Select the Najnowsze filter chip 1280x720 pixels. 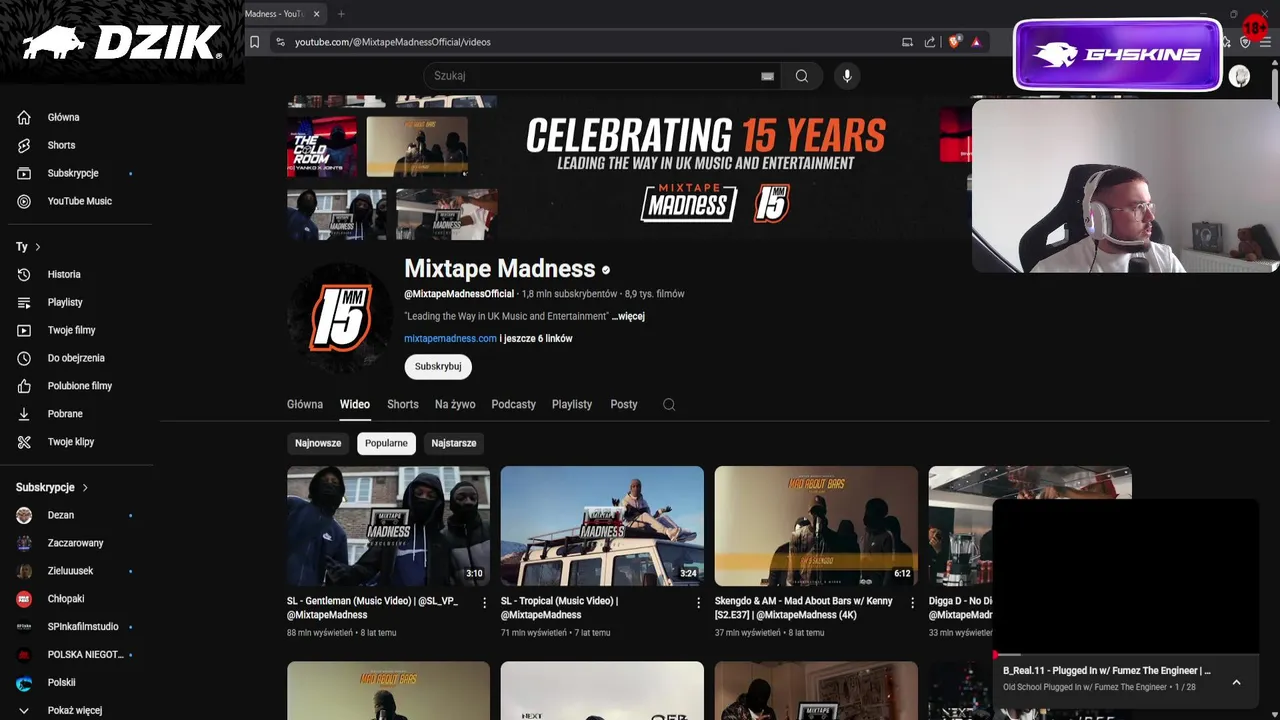point(318,443)
